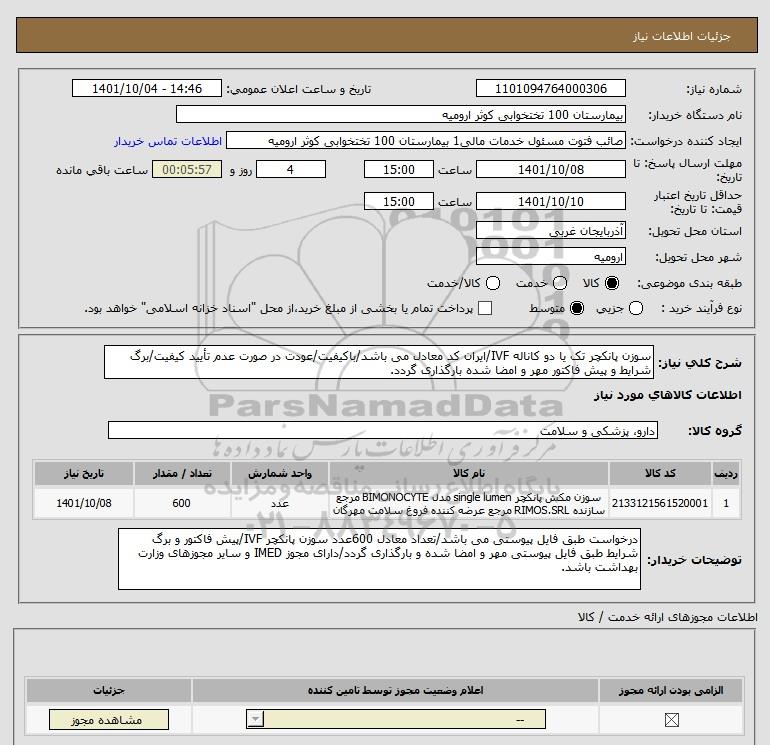Click the response deadline date 1401/10/08 field
This screenshot has width=770, height=745.
(x=550, y=169)
